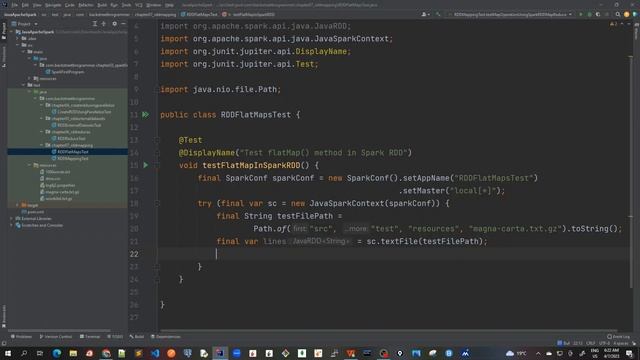Open the Event Log
The height and width of the screenshot is (360, 640).
[618, 337]
